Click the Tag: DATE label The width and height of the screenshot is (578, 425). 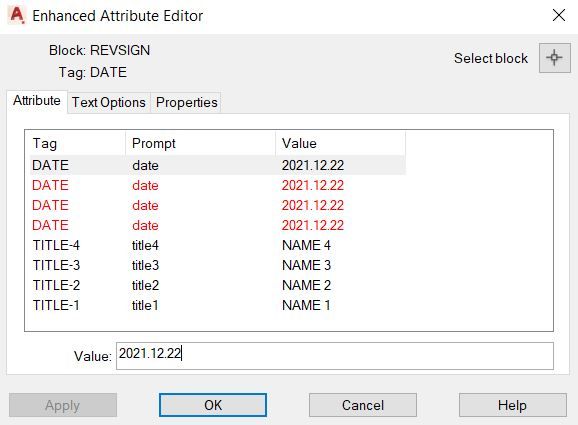pos(93,72)
